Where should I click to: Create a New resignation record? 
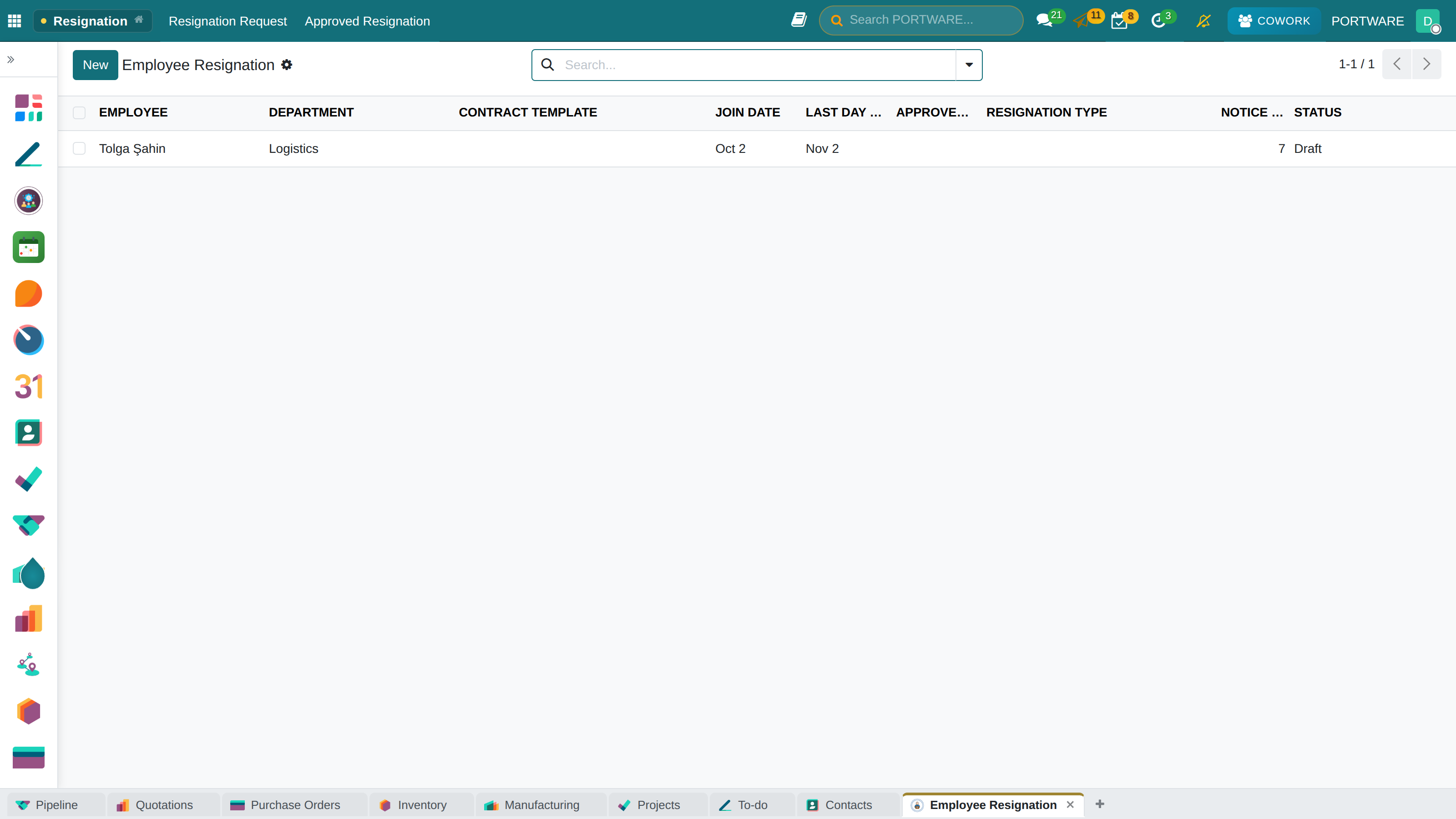click(95, 65)
